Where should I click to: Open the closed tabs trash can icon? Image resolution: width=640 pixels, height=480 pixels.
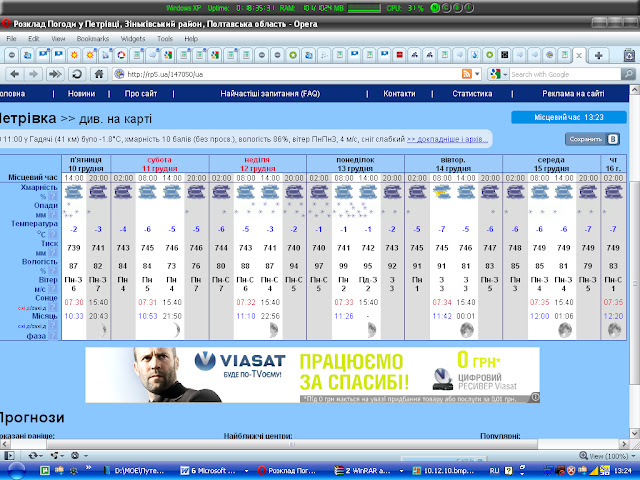click(x=629, y=56)
